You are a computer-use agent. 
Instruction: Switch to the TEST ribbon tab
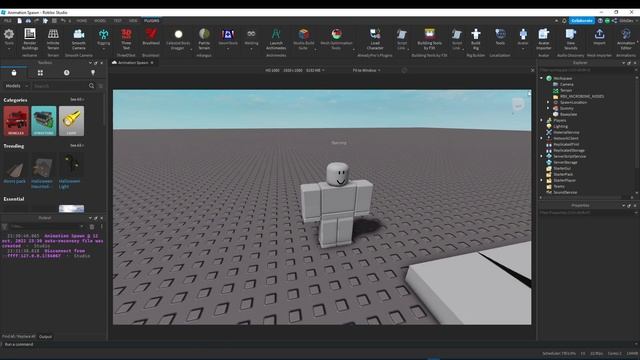click(118, 20)
